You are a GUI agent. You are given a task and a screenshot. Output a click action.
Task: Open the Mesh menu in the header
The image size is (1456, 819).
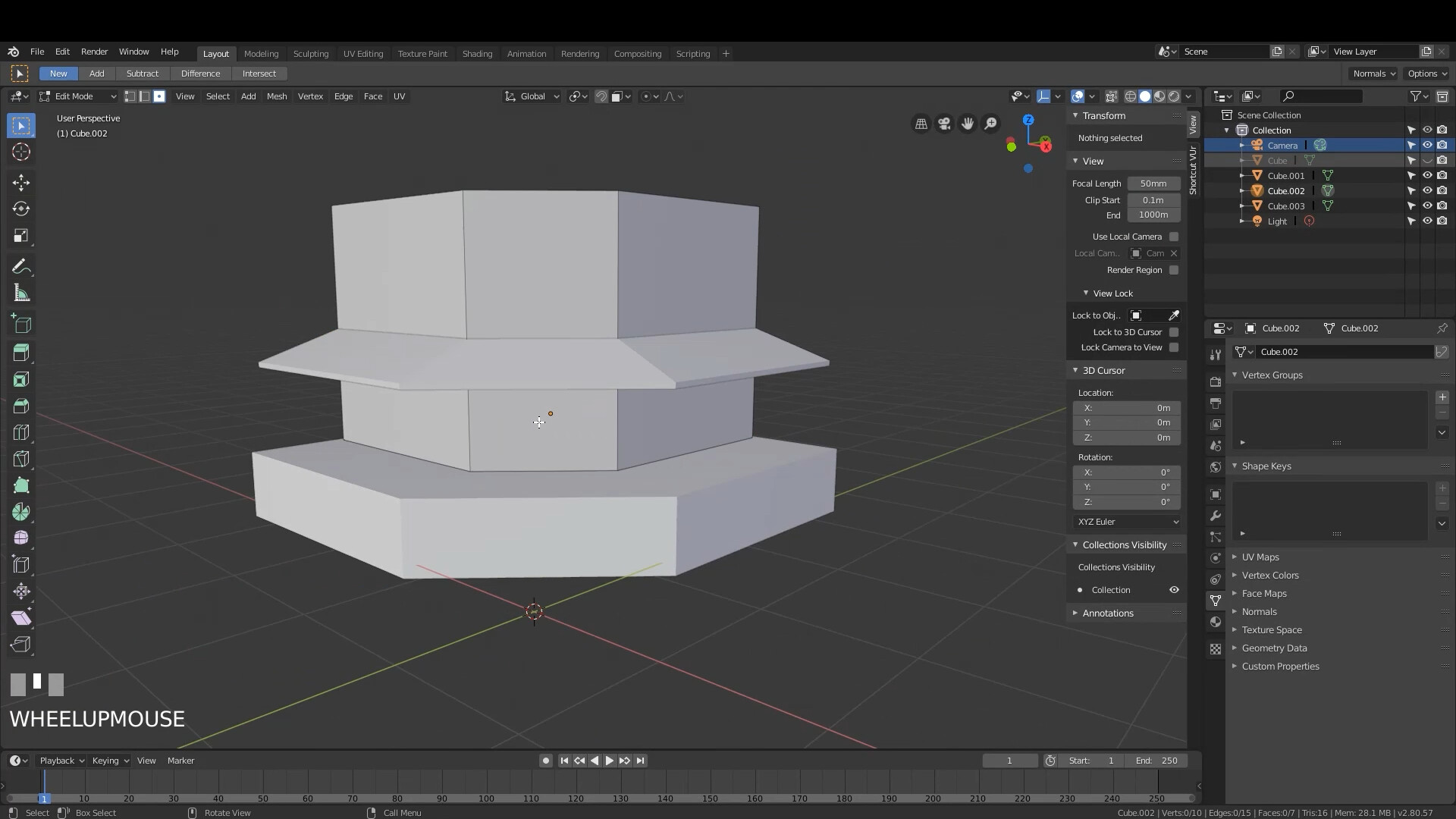coord(276,96)
